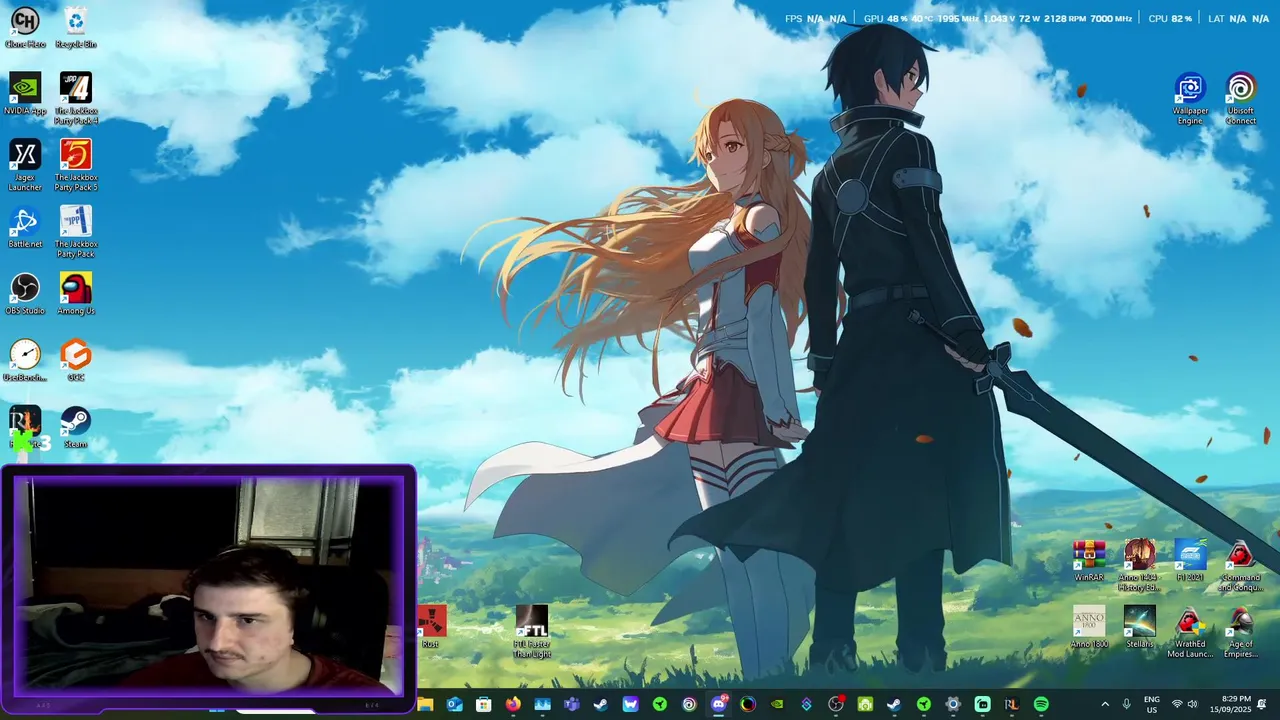The width and height of the screenshot is (1280, 720).
Task: Click the microphone icon in system tray
Action: tap(1127, 704)
